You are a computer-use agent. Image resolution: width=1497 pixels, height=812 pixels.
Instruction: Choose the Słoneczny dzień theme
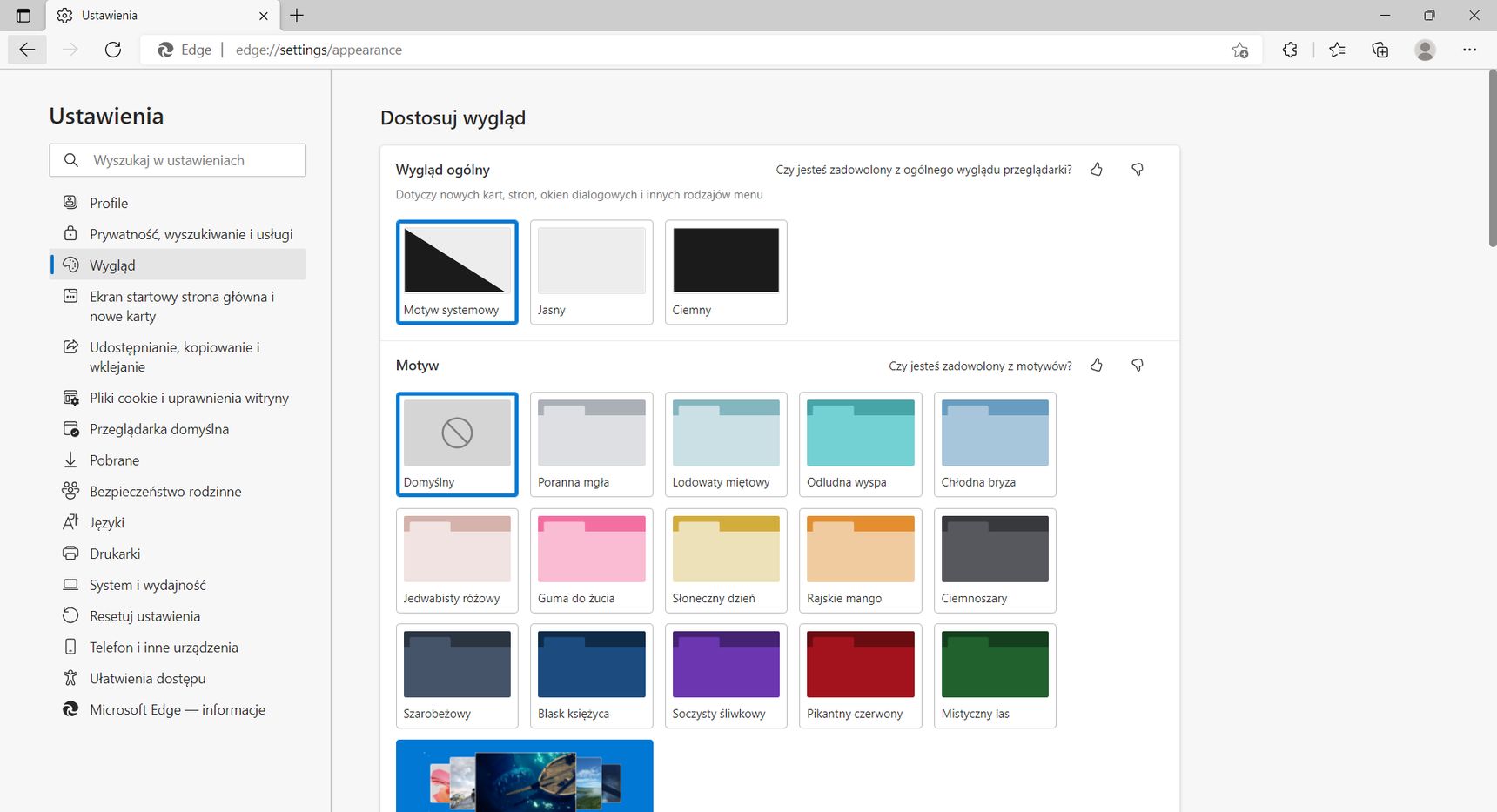[x=726, y=560]
